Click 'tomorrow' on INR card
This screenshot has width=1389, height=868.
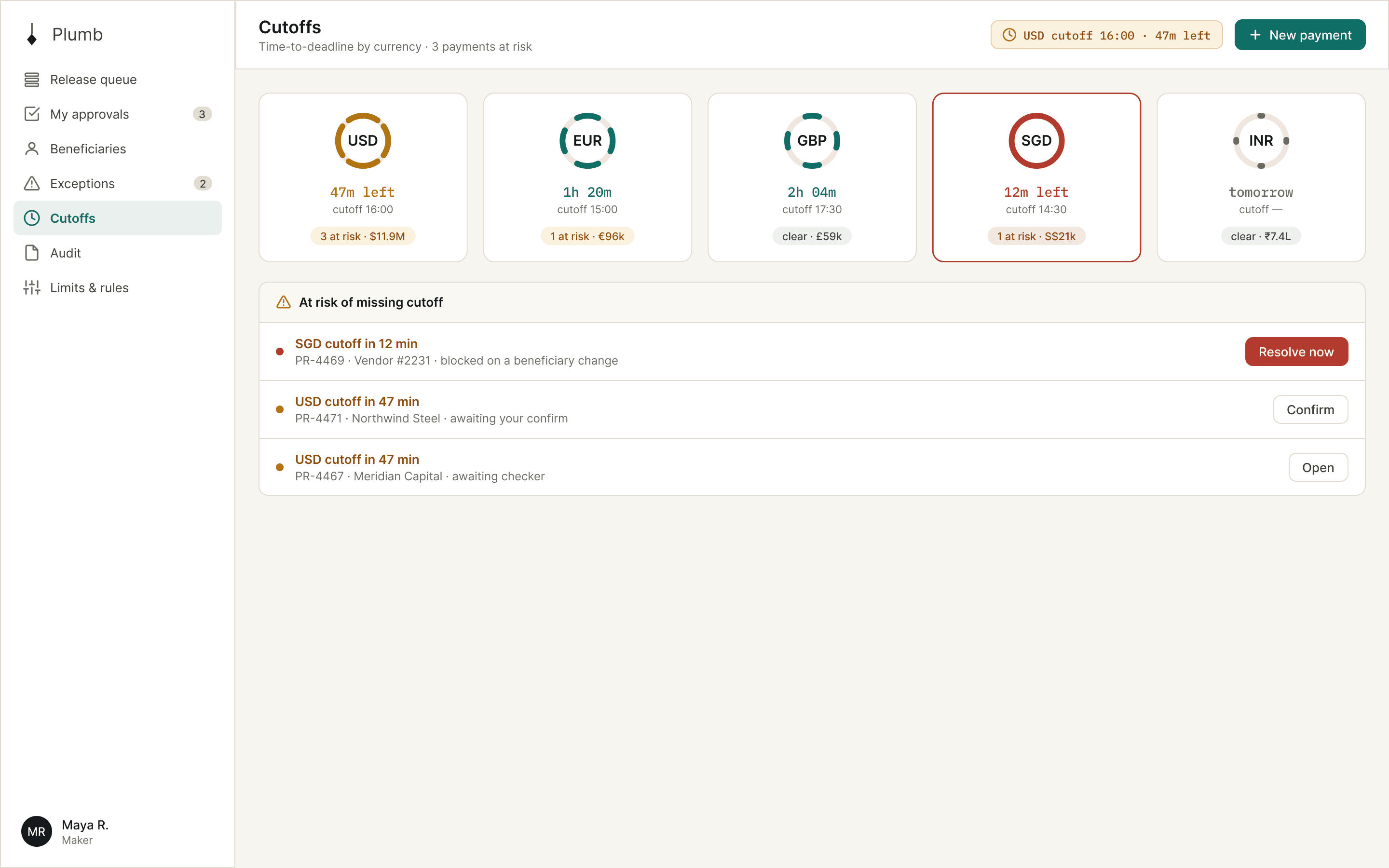click(1261, 192)
